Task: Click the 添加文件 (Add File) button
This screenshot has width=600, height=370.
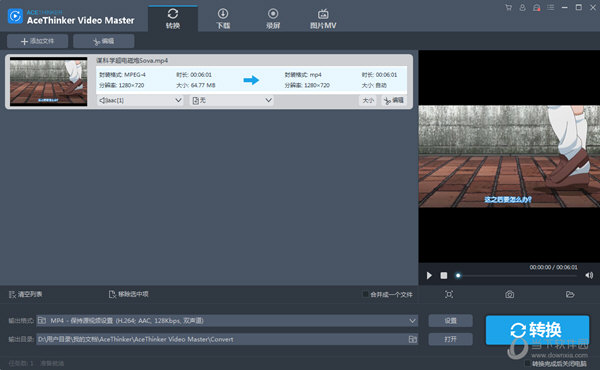Action: pyautogui.click(x=38, y=41)
